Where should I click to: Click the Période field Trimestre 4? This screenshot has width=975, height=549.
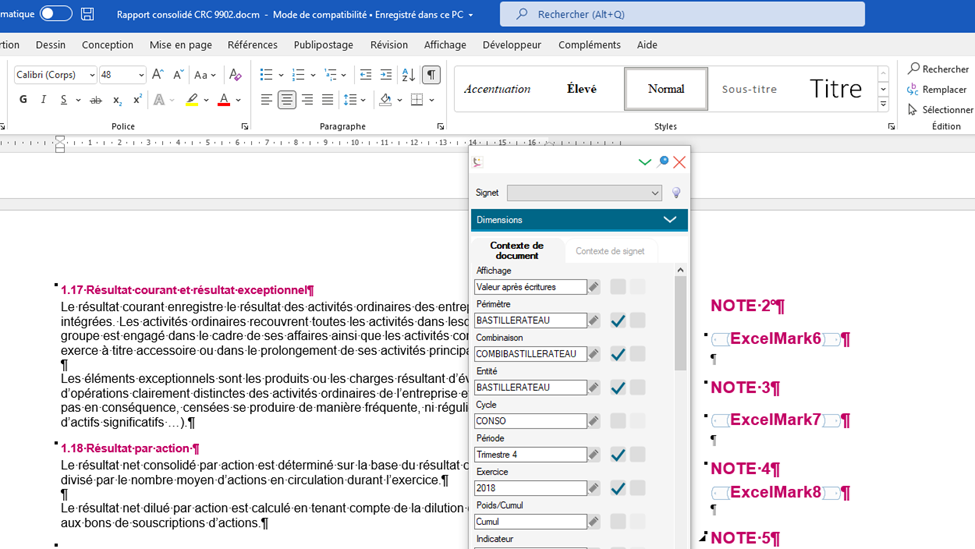[530, 454]
